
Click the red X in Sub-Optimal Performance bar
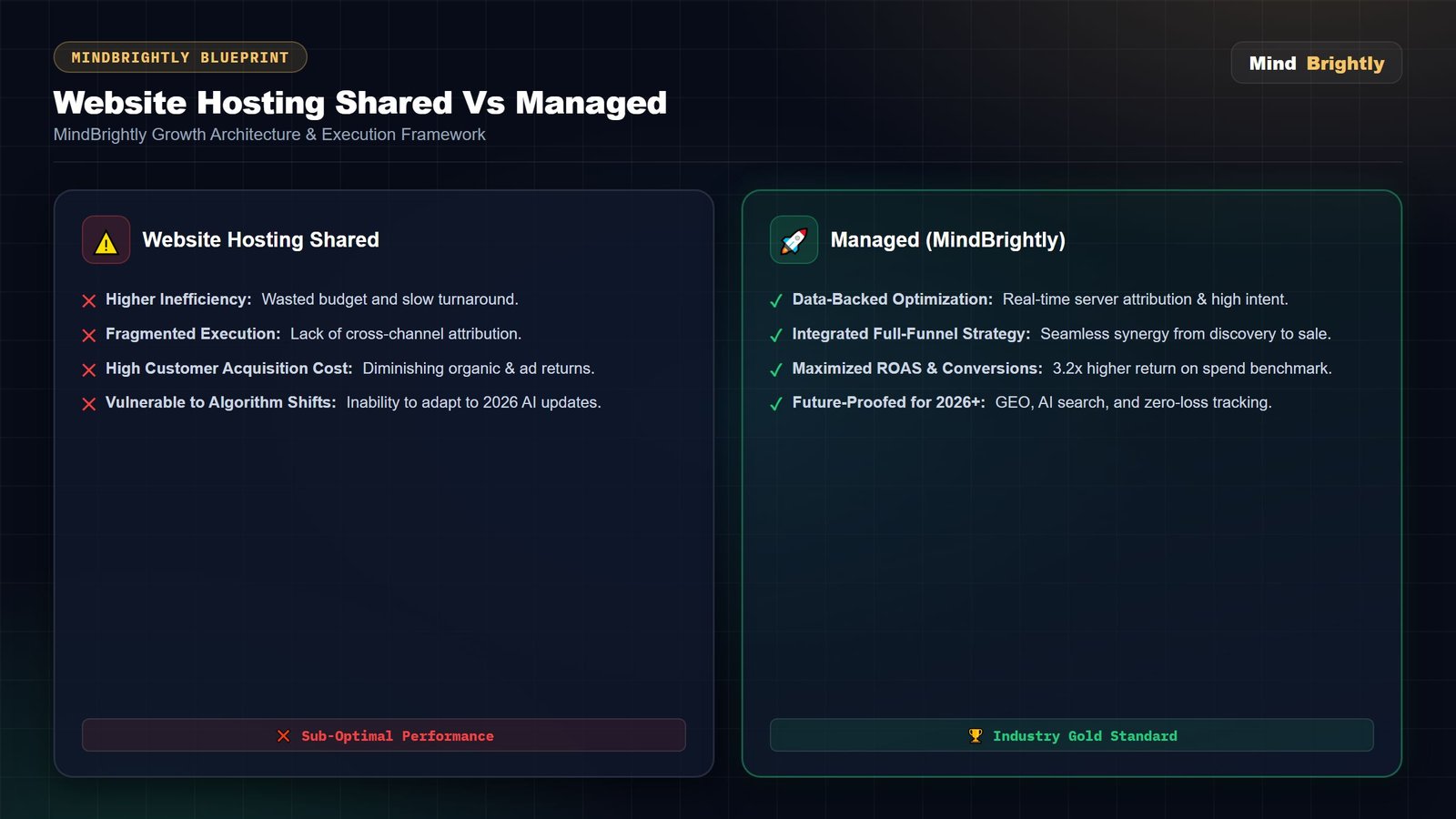(284, 735)
